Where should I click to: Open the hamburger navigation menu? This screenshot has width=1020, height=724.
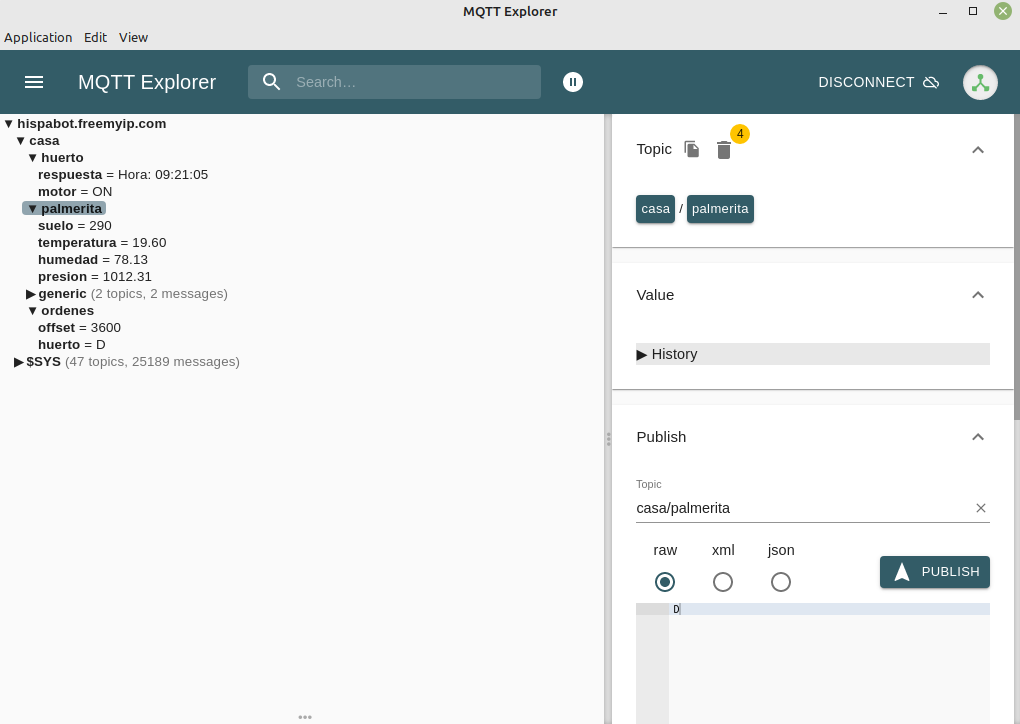point(34,82)
